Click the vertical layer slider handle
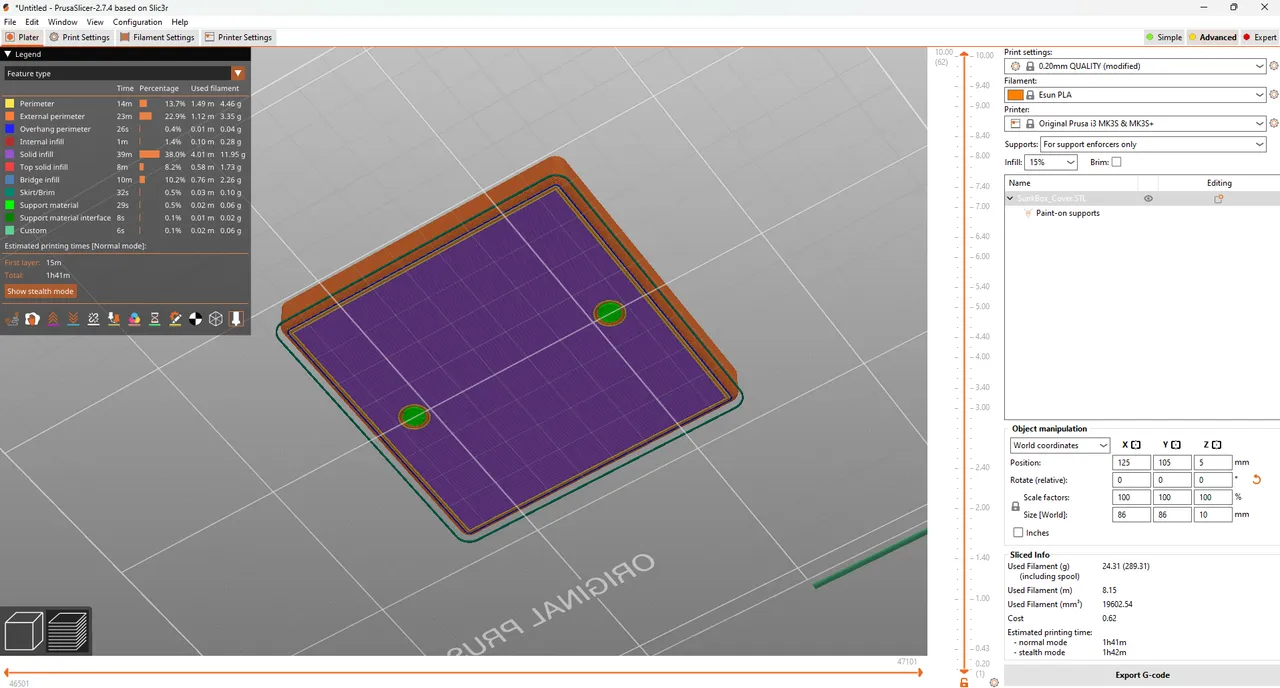 pyautogui.click(x=964, y=54)
